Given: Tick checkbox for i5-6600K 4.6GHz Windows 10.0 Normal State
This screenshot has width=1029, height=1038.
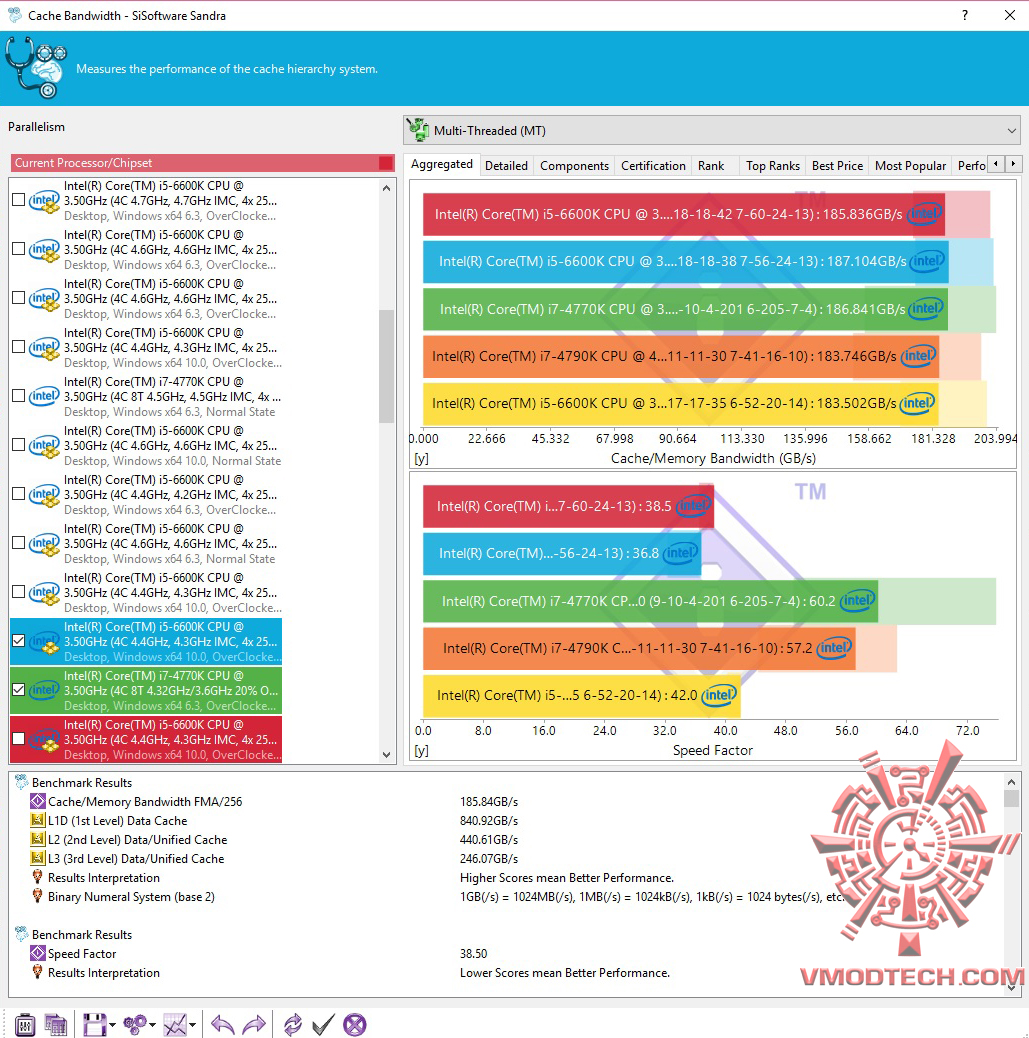Looking at the screenshot, I should 19,445.
